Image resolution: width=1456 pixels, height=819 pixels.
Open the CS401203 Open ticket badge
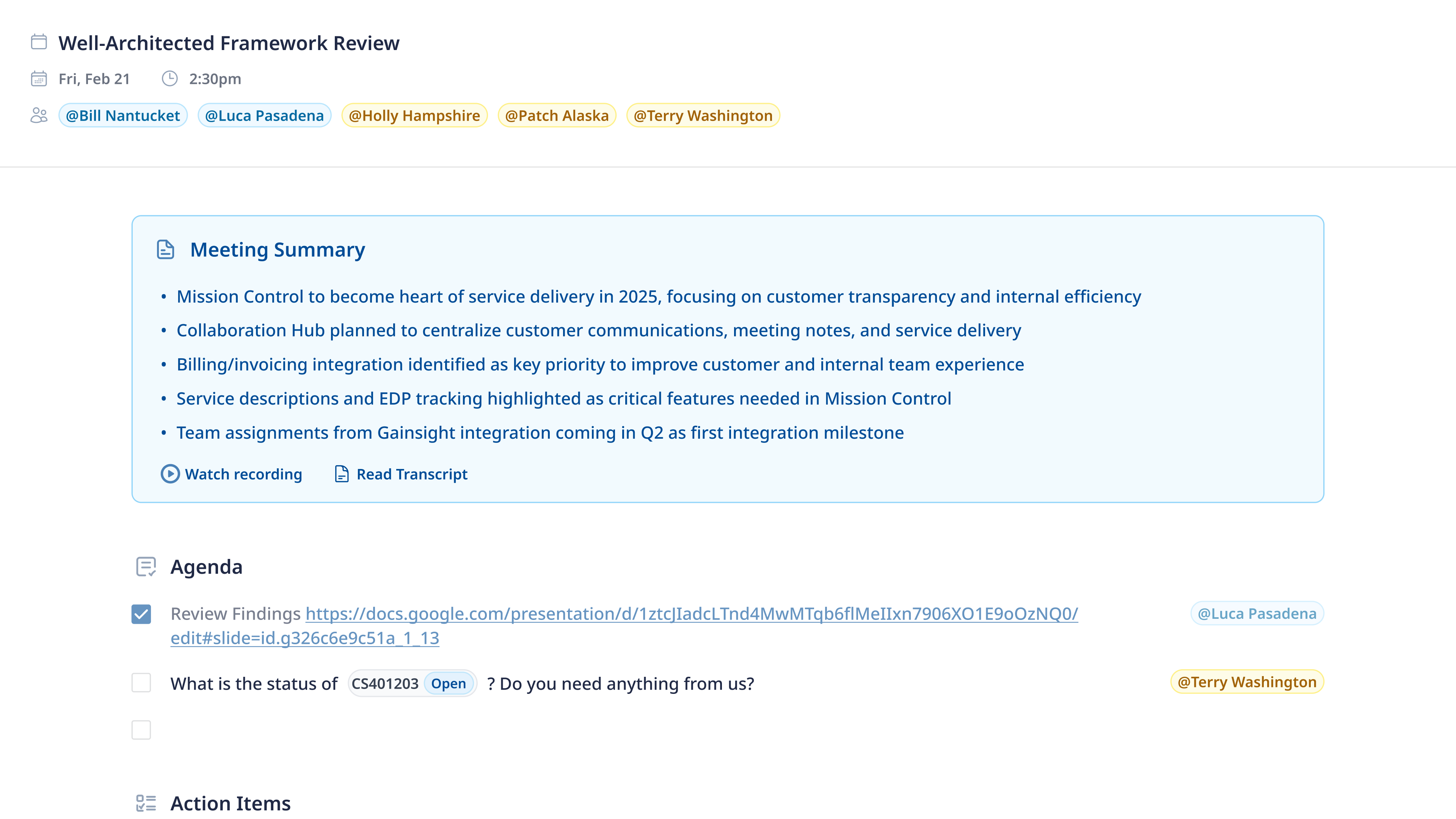[412, 683]
